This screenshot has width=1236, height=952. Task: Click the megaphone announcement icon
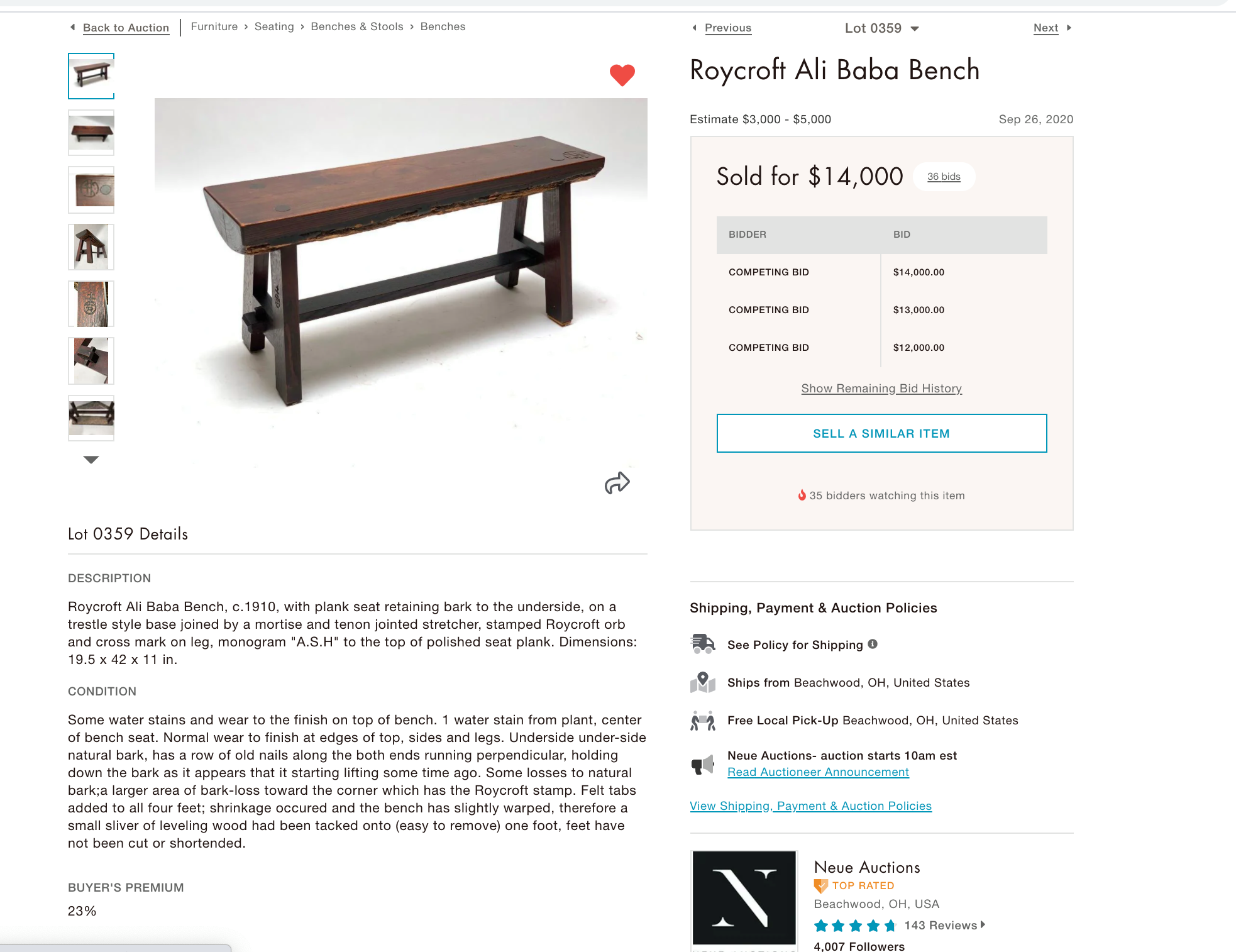tap(703, 765)
